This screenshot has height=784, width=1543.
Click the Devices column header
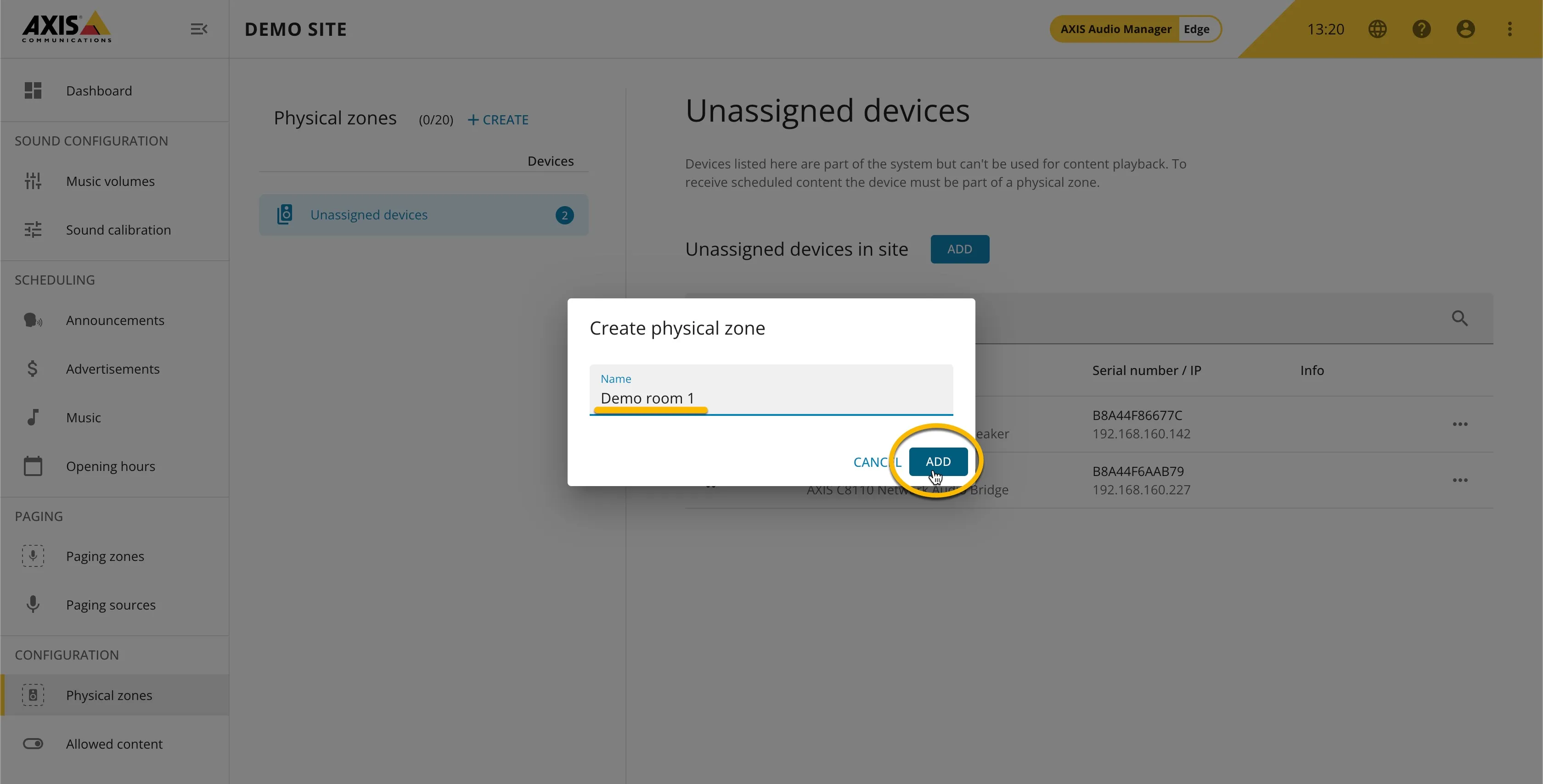coord(551,161)
